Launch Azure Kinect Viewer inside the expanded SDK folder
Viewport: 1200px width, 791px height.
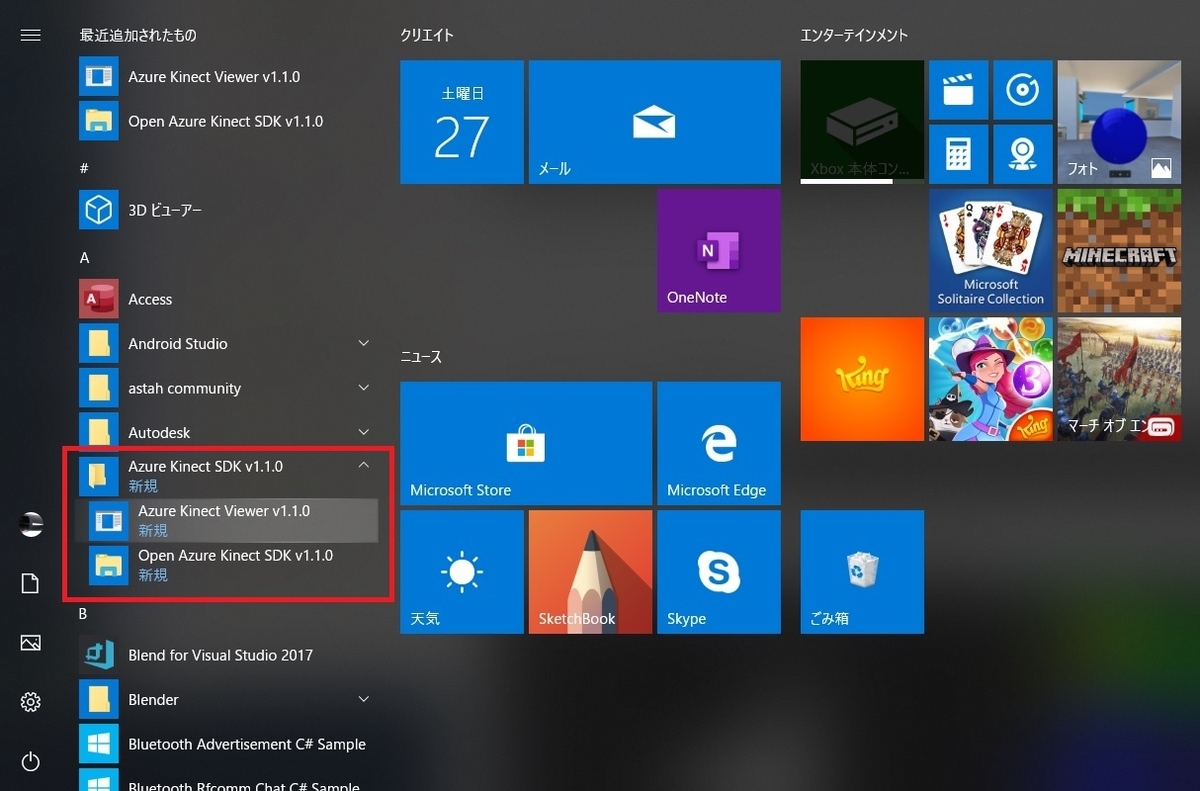click(x=228, y=520)
